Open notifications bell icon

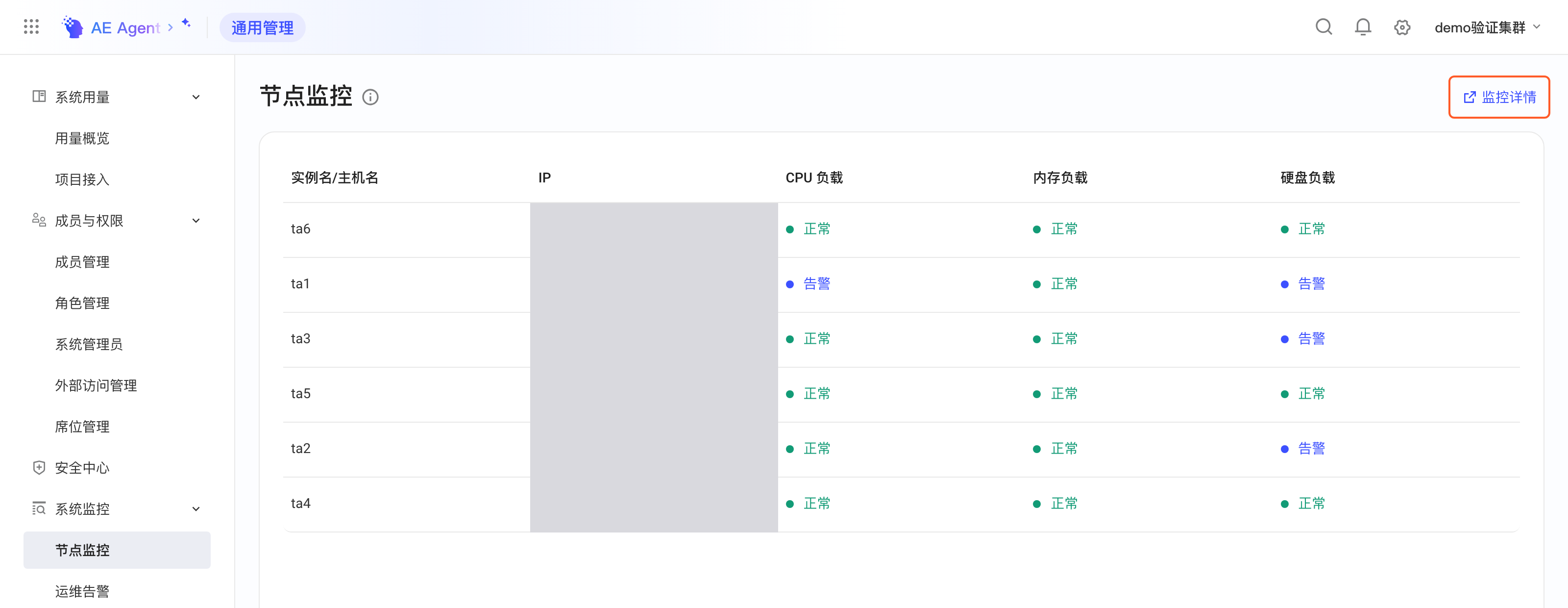tap(1363, 27)
